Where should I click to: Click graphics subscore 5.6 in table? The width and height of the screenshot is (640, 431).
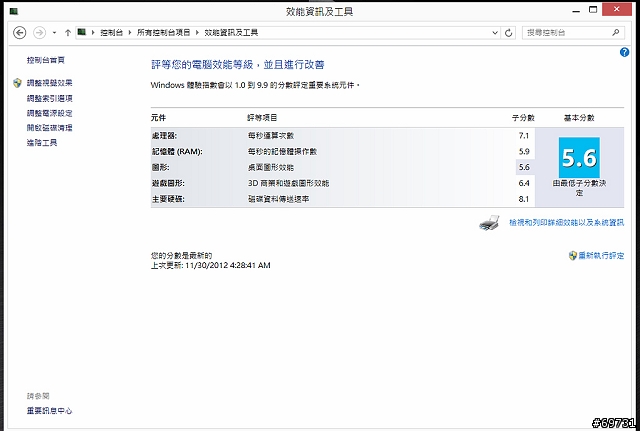click(524, 167)
